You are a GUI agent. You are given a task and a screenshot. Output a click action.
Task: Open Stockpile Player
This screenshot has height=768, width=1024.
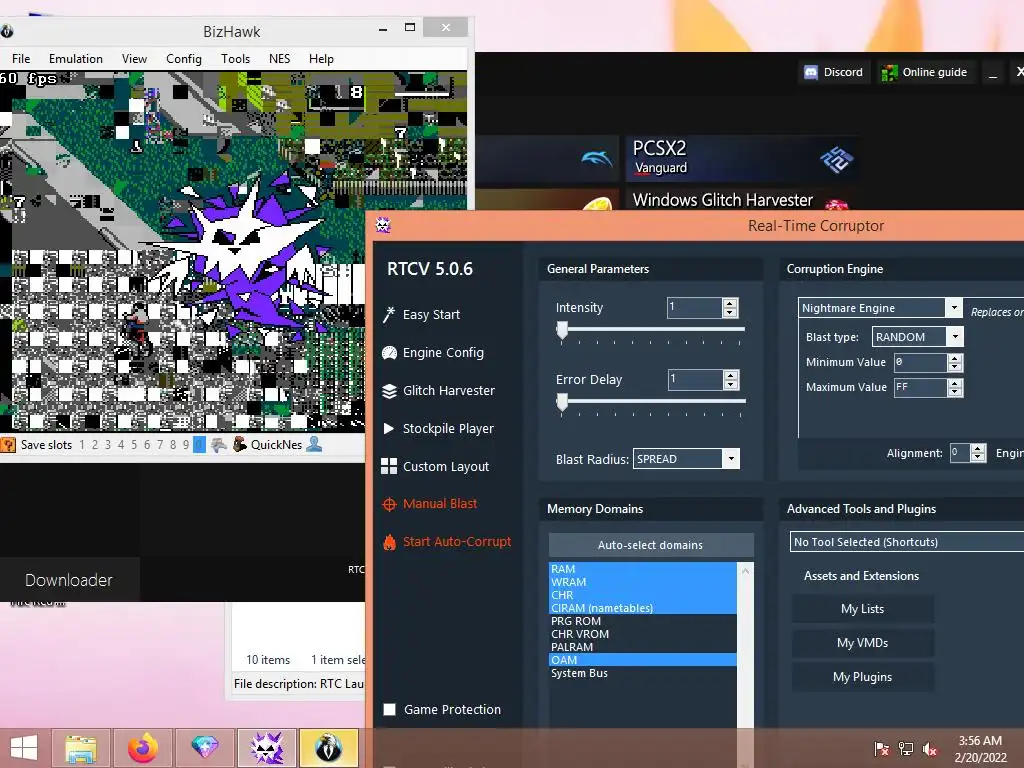click(x=438, y=428)
